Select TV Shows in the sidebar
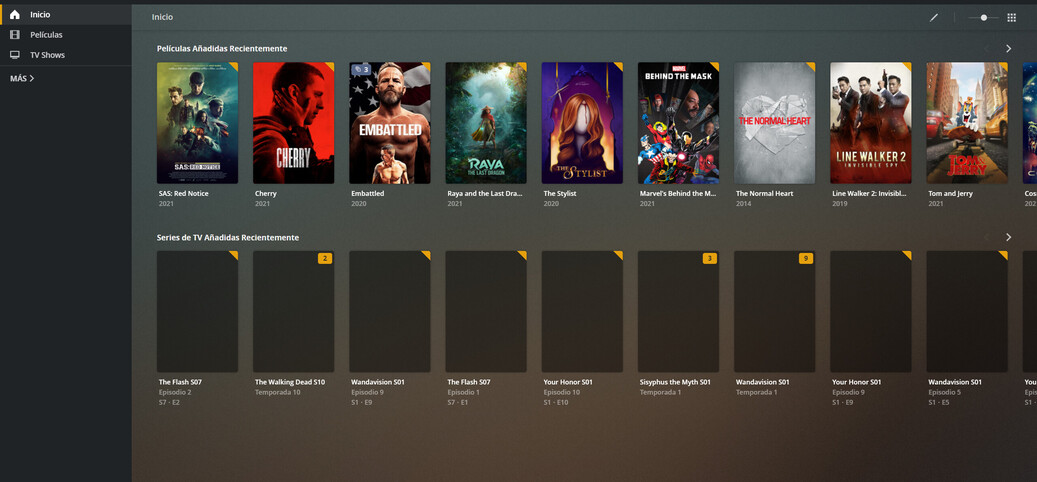This screenshot has width=1037, height=482. point(65,55)
